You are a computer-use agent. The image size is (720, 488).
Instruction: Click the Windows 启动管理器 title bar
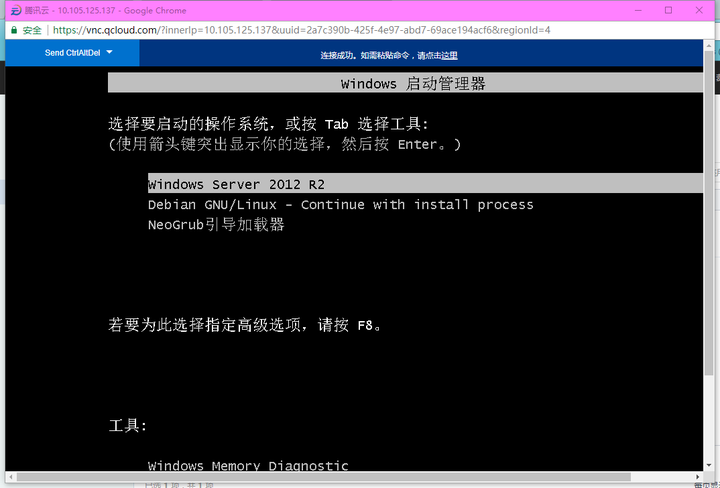point(413,83)
